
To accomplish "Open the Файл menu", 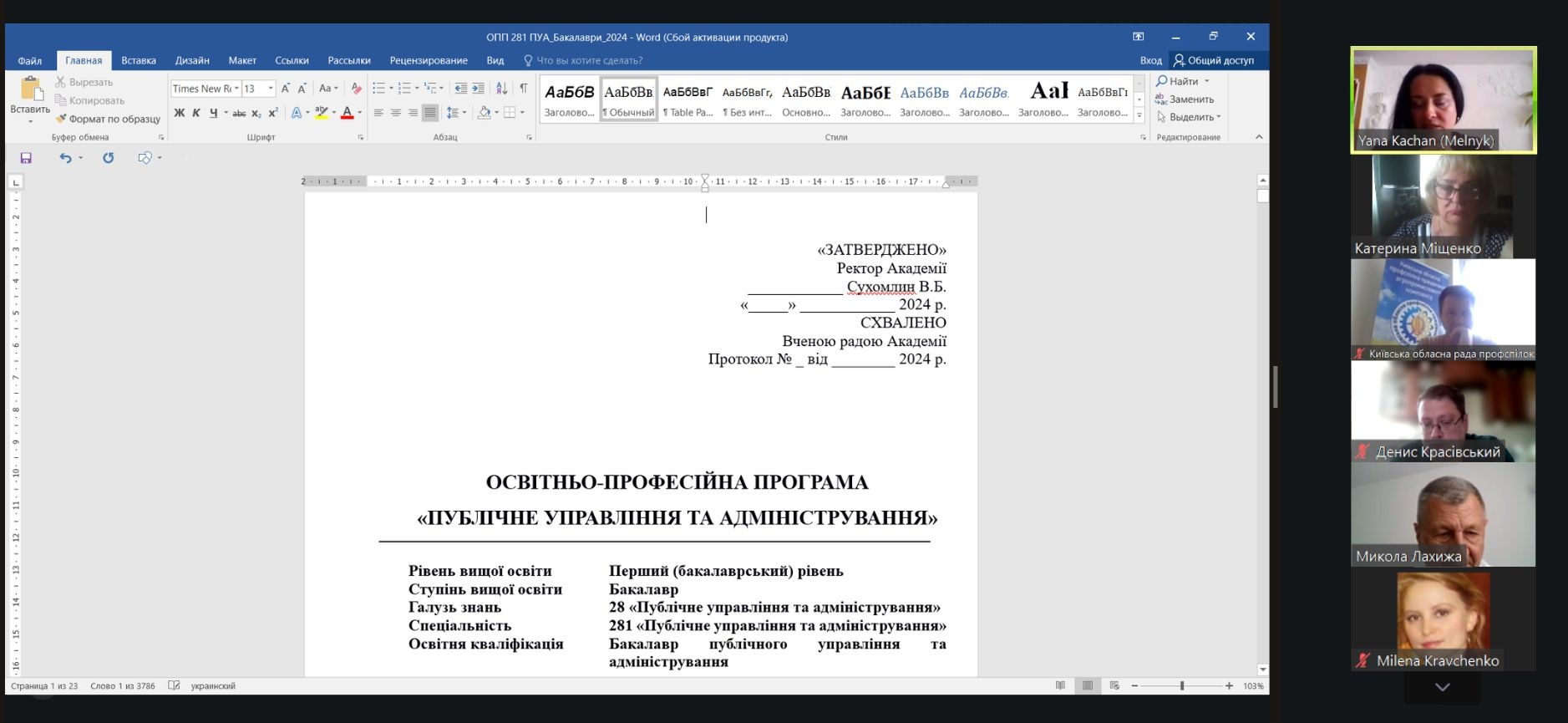I will (30, 60).
